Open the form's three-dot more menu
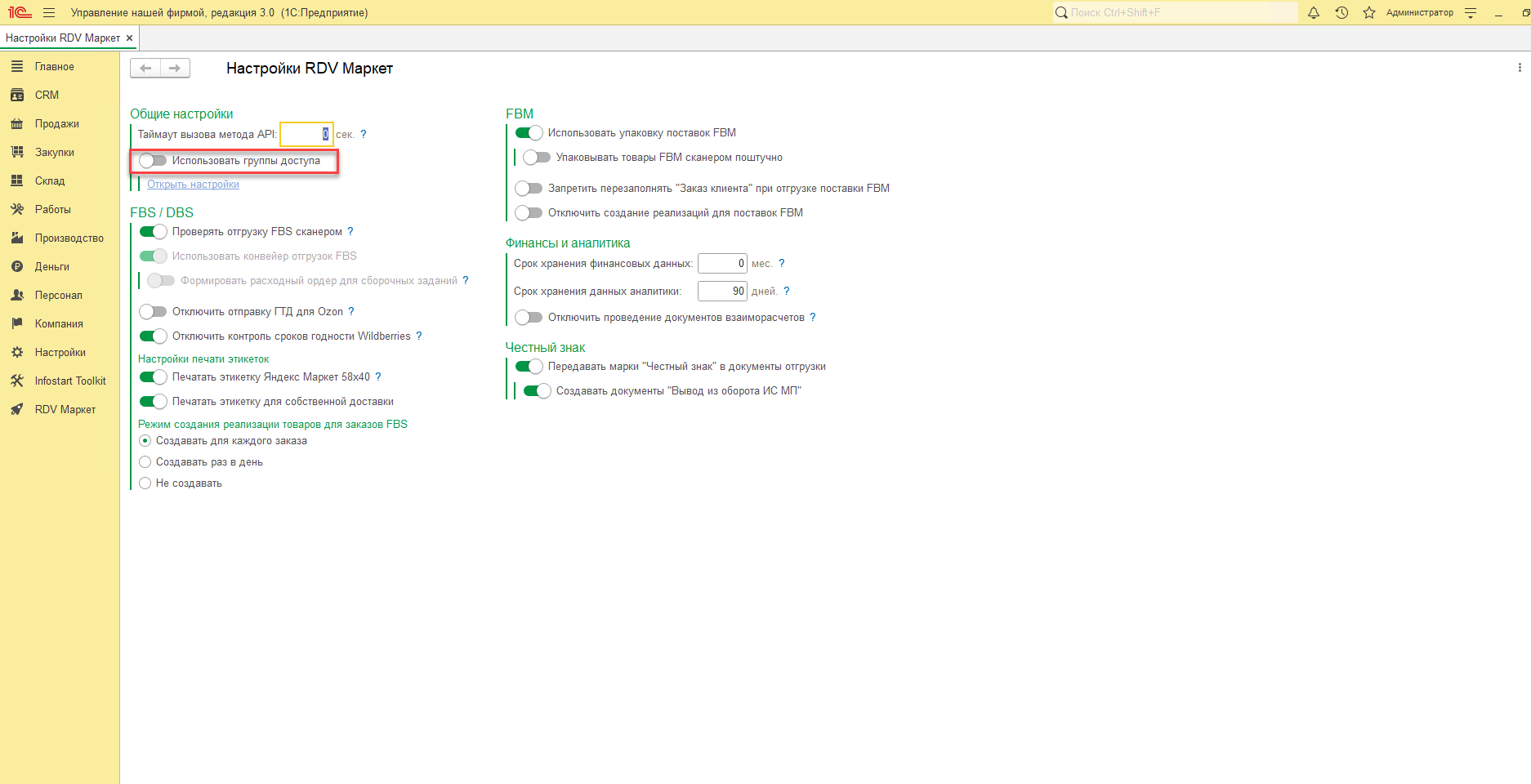This screenshot has height=784, width=1531. [1520, 68]
